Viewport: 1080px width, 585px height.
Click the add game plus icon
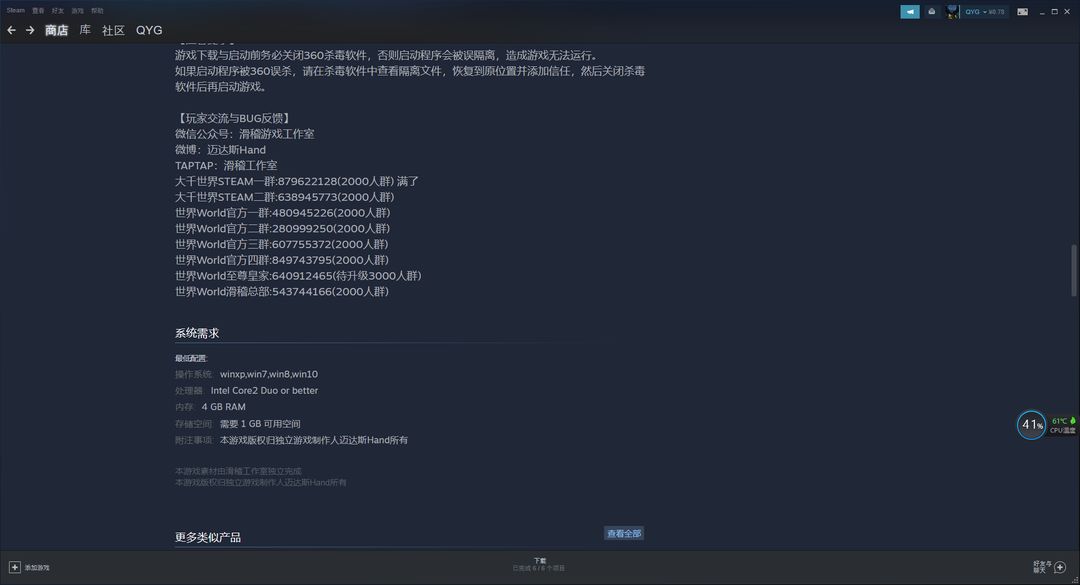(14, 567)
